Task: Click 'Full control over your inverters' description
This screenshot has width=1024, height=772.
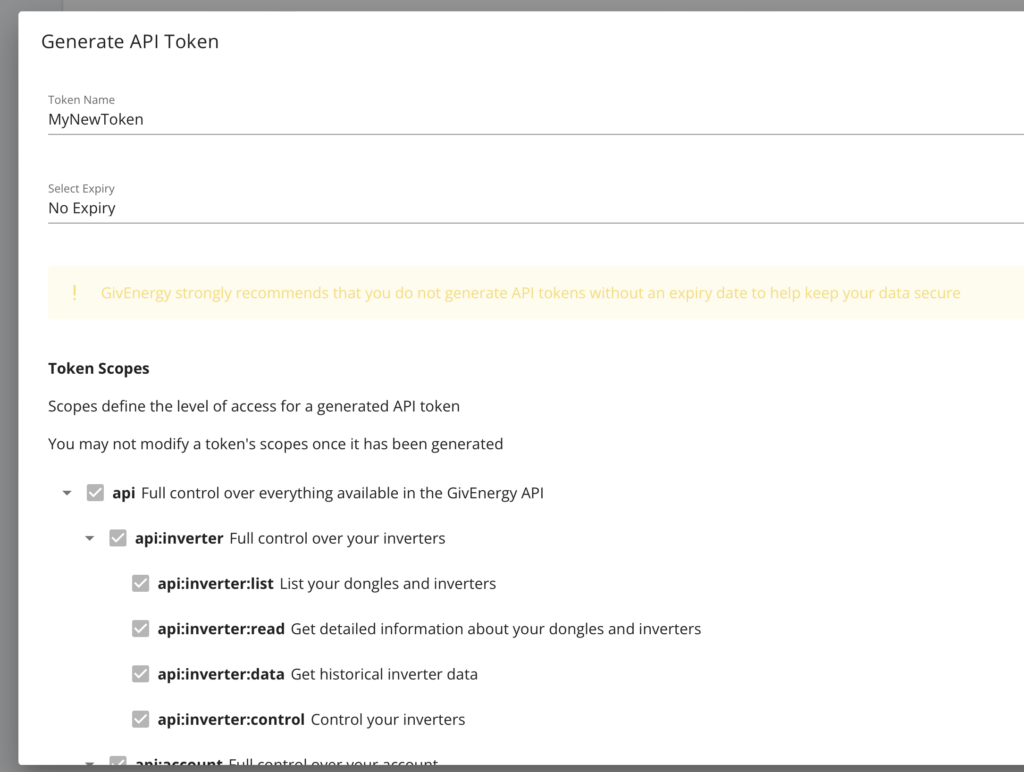Action: click(x=337, y=538)
